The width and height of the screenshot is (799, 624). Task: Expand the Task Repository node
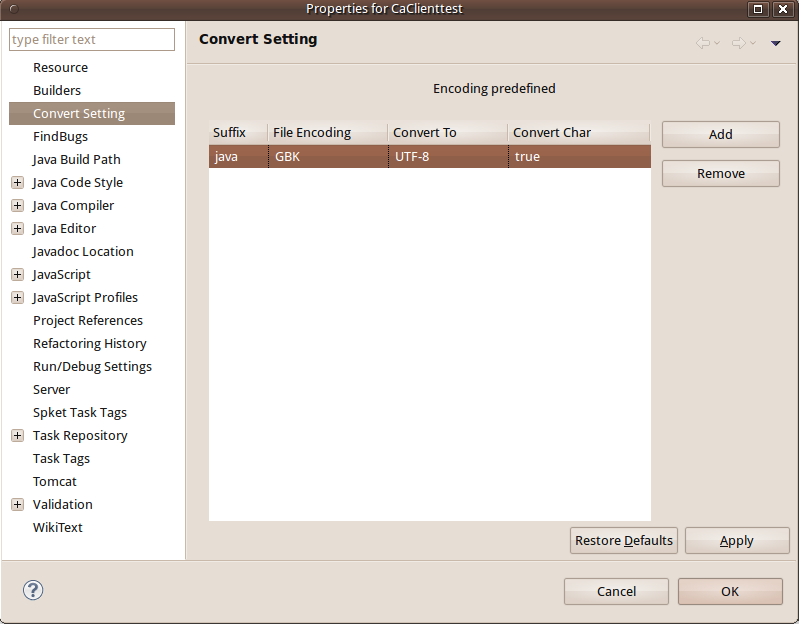[x=17, y=436]
